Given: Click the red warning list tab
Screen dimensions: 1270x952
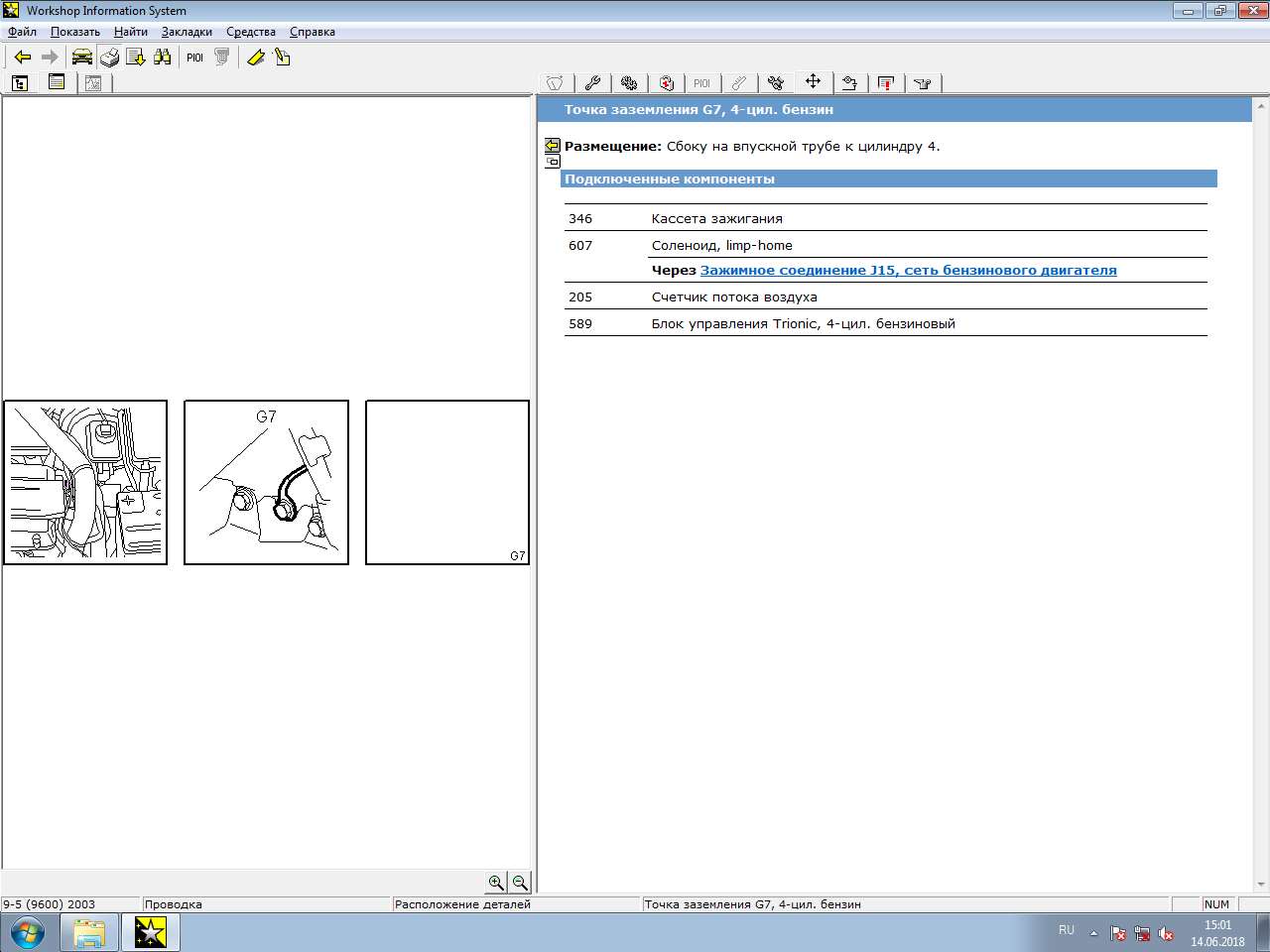Looking at the screenshot, I should click(886, 83).
